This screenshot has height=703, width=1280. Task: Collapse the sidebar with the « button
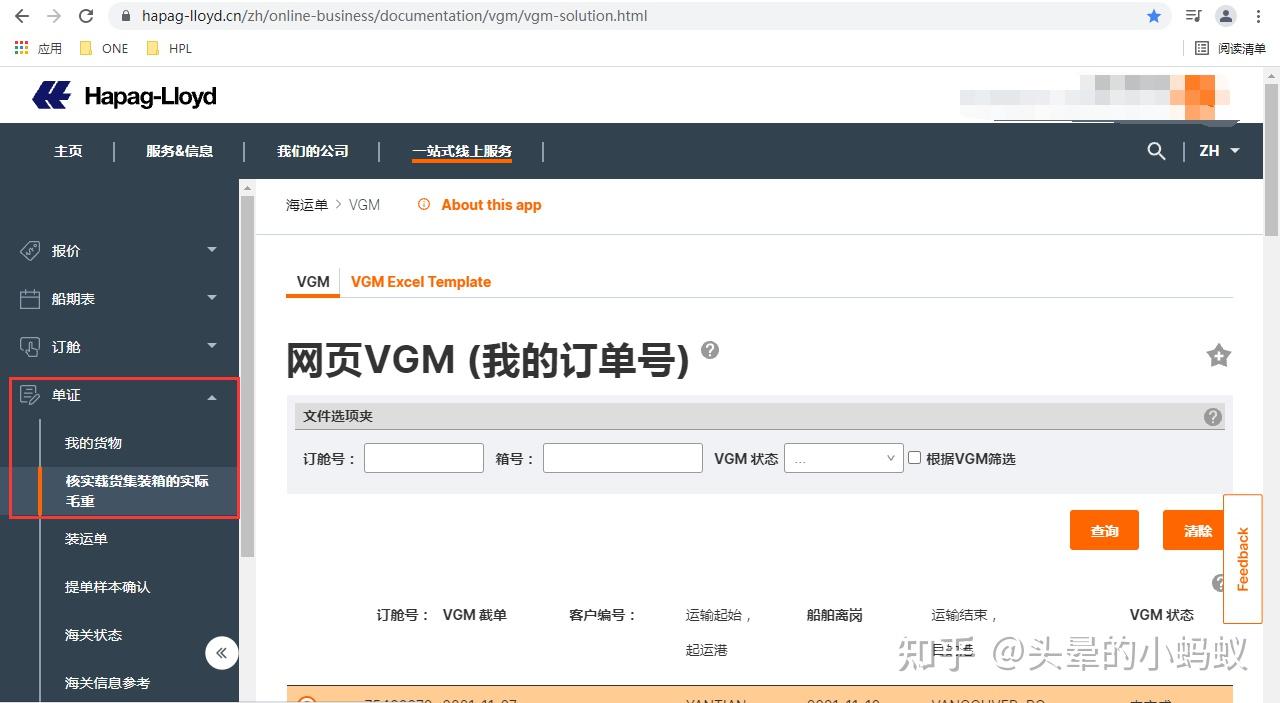(222, 652)
